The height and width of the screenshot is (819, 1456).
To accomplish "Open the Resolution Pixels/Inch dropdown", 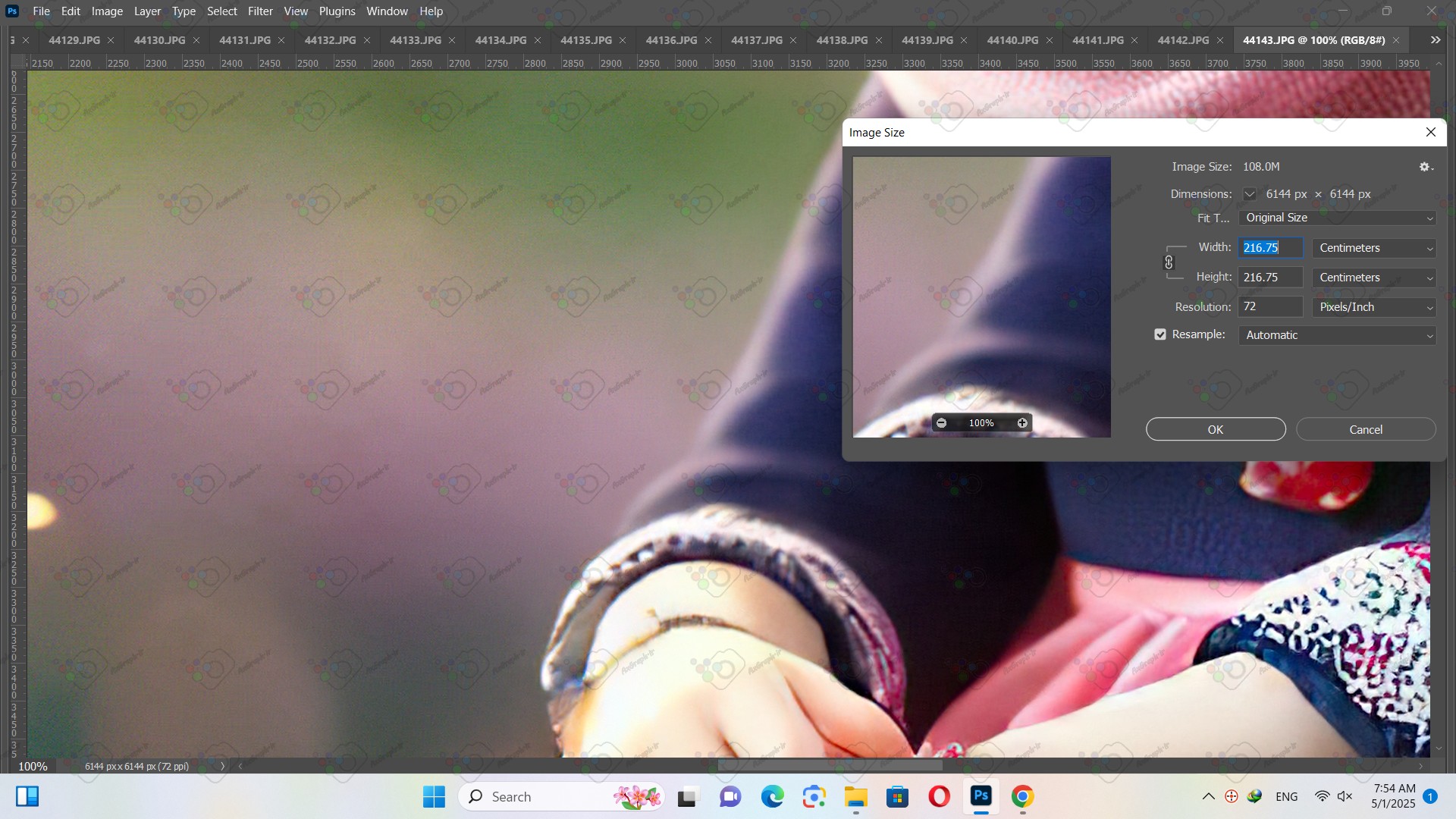I will 1374,307.
